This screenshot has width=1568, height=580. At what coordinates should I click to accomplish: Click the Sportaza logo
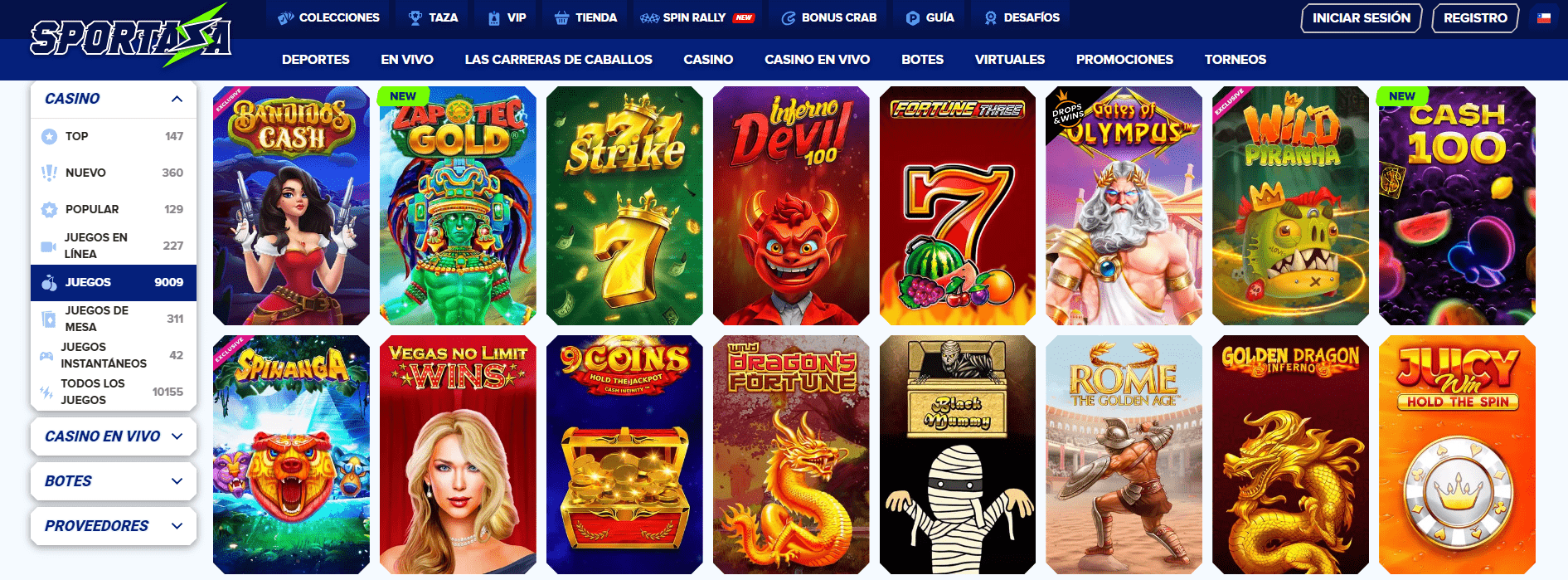click(131, 36)
